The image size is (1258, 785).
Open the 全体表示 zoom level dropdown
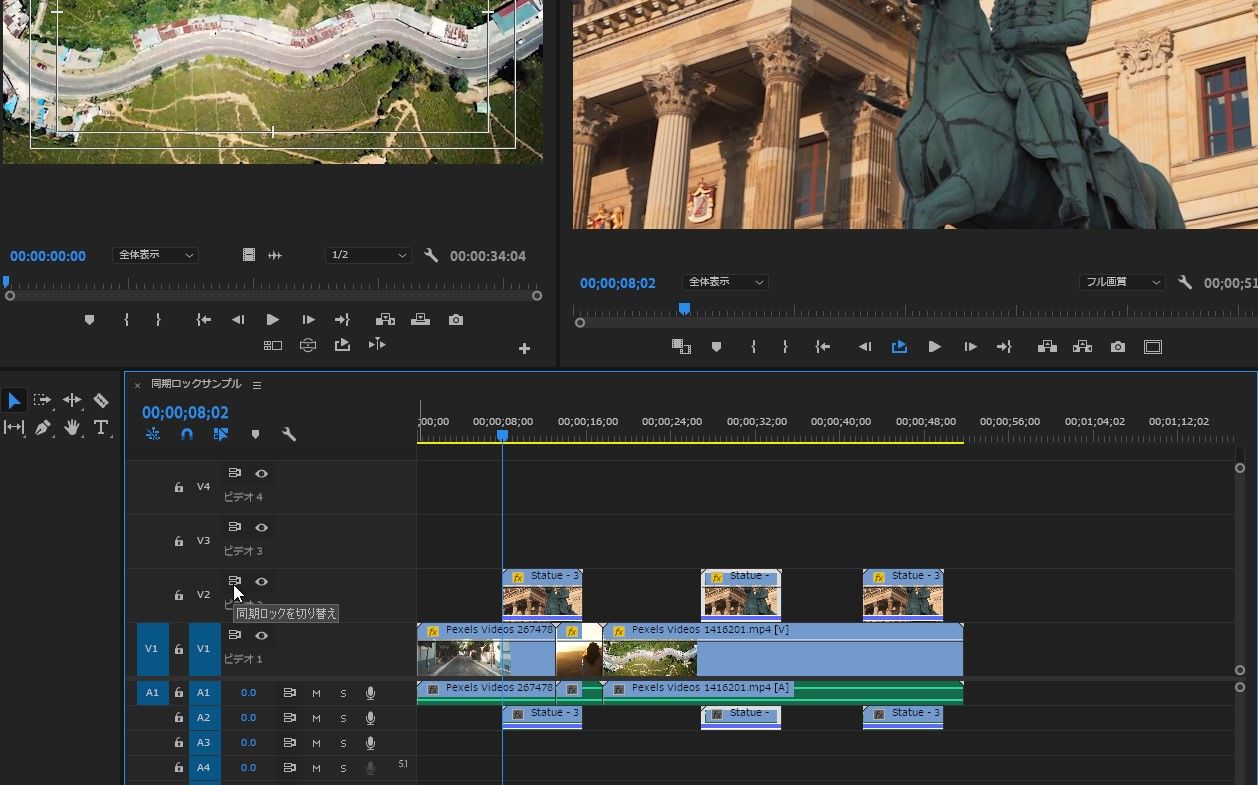724,281
